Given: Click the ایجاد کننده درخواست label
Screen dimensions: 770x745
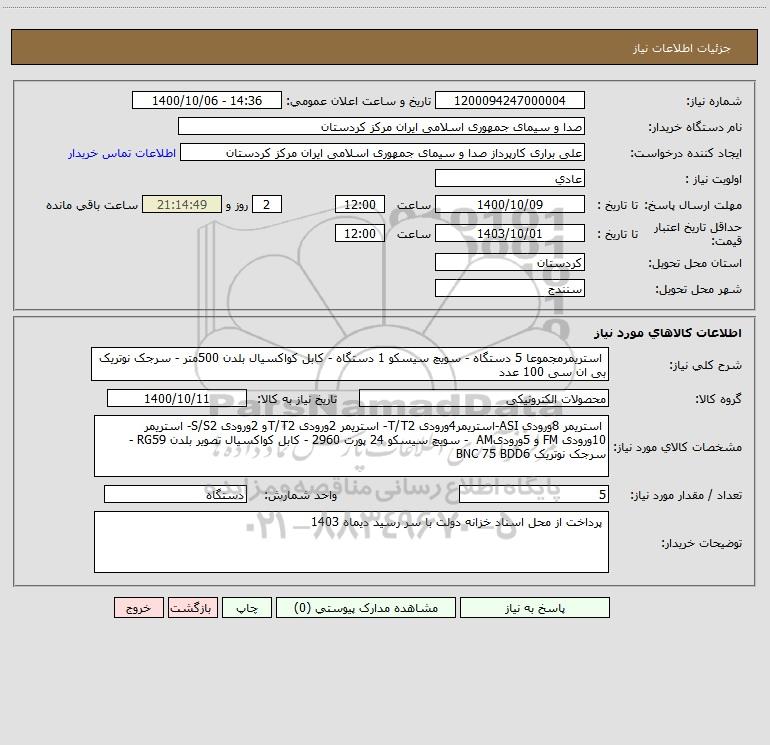Looking at the screenshot, I should pyautogui.click(x=686, y=153).
